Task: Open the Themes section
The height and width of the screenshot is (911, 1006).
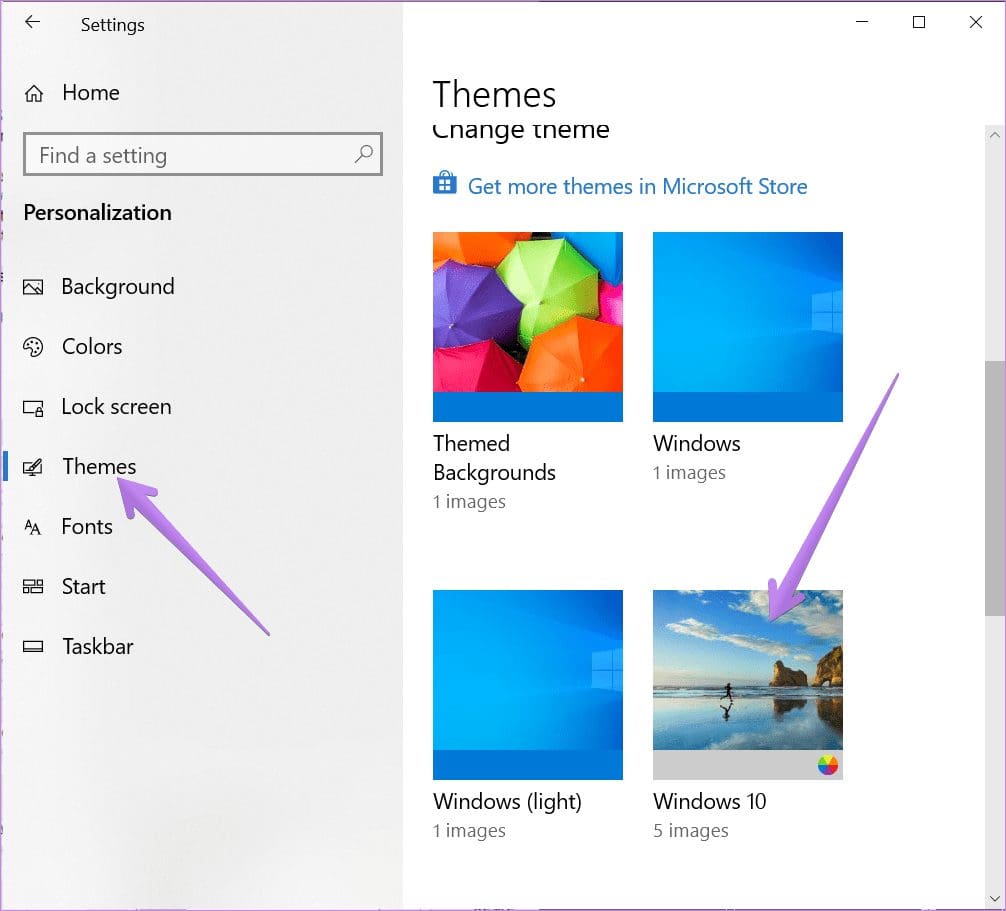Action: point(99,466)
